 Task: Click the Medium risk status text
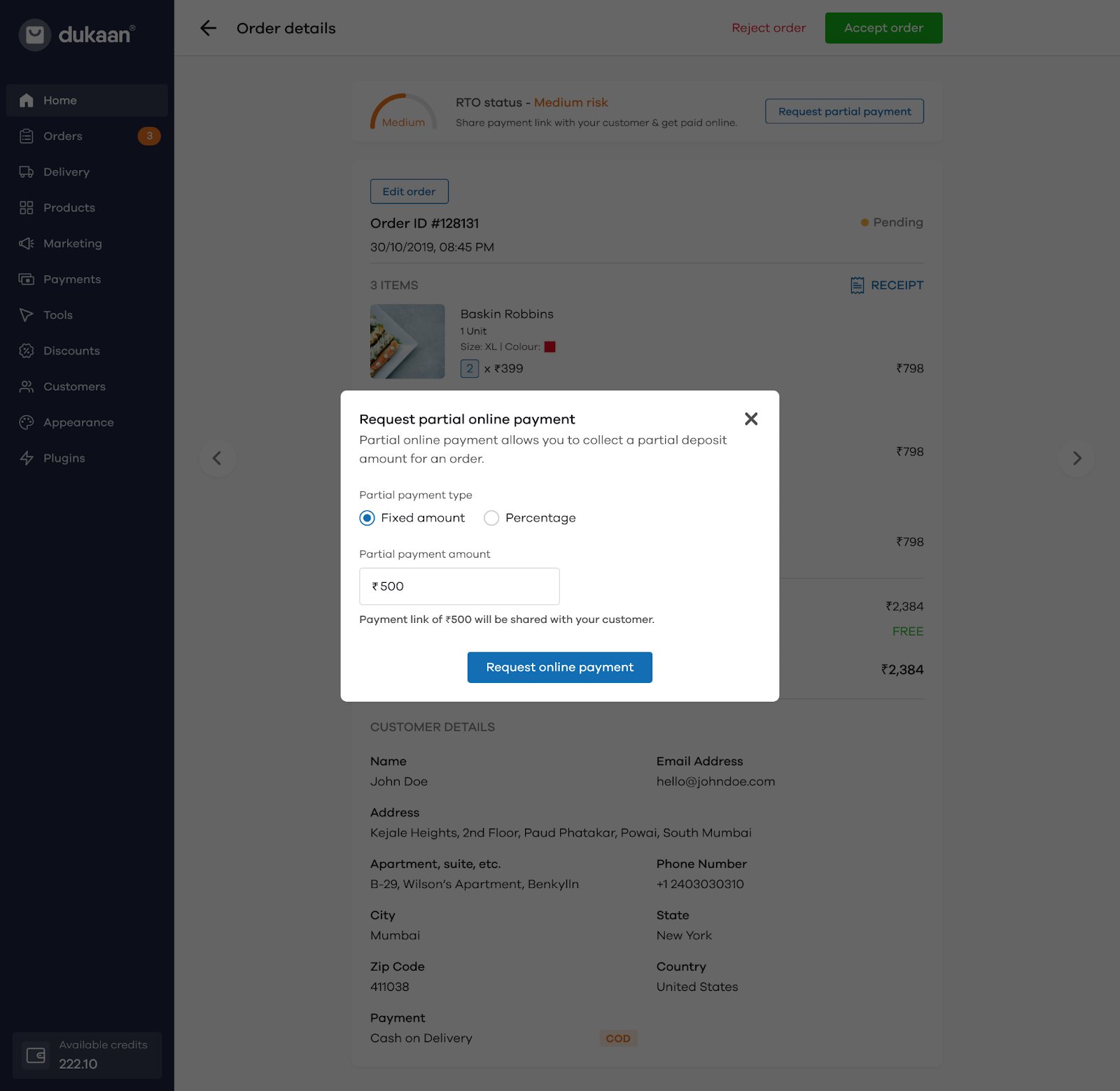click(x=571, y=102)
